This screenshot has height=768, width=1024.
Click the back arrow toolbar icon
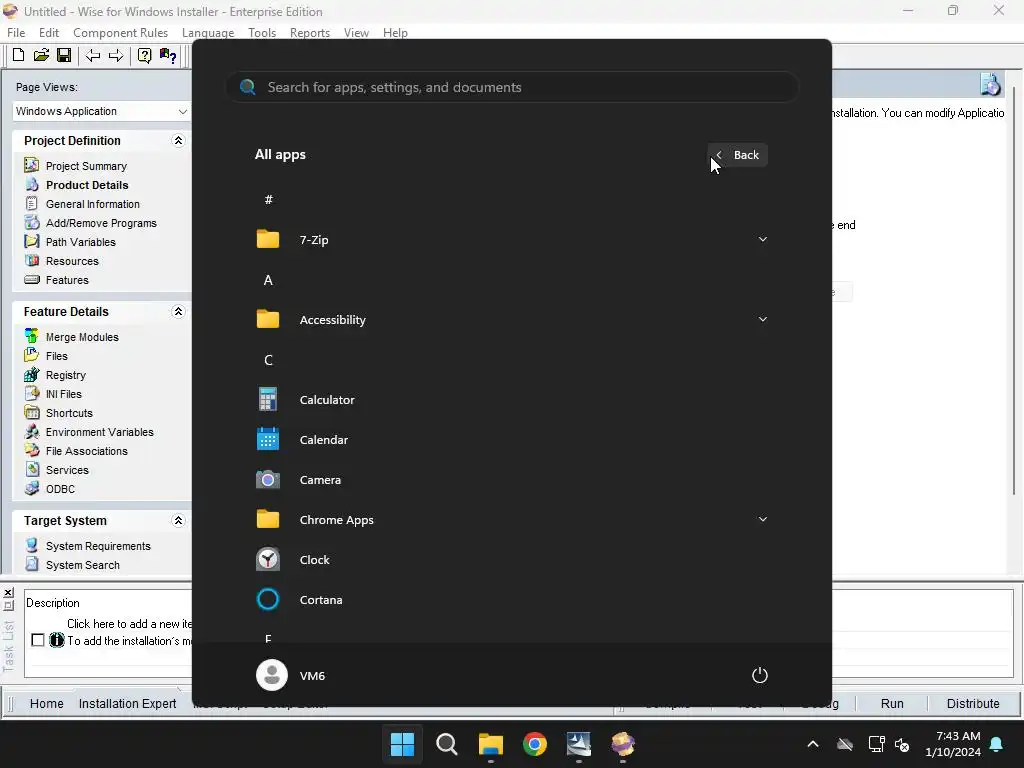93,56
